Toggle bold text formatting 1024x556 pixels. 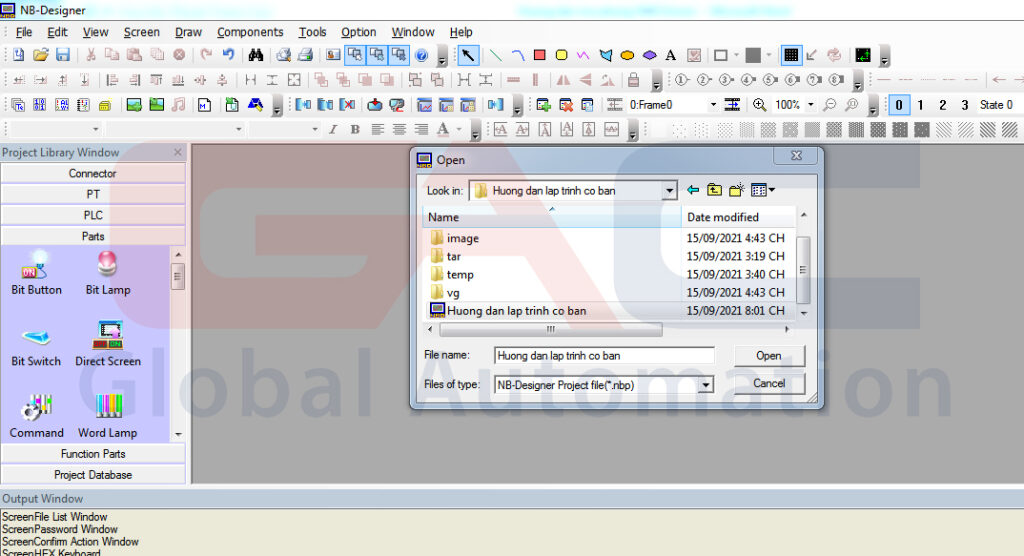(355, 129)
